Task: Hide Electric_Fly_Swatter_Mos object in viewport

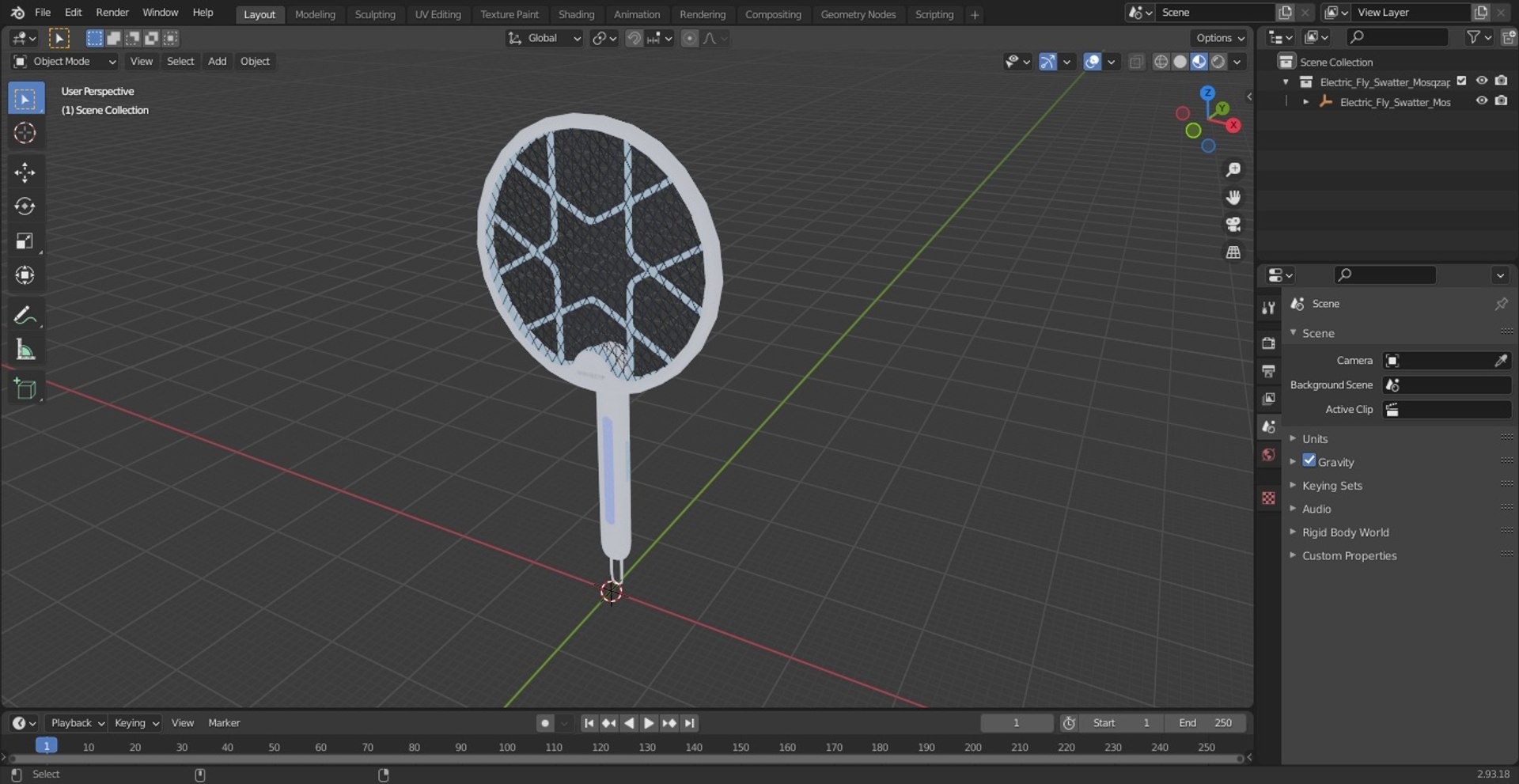Action: pos(1481,101)
